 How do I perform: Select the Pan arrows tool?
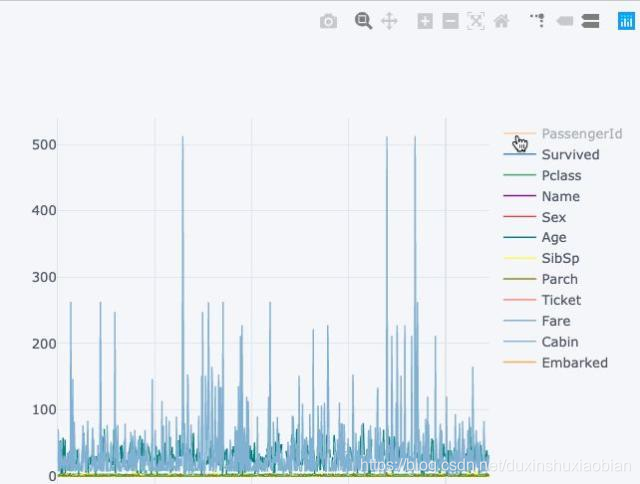tap(389, 21)
